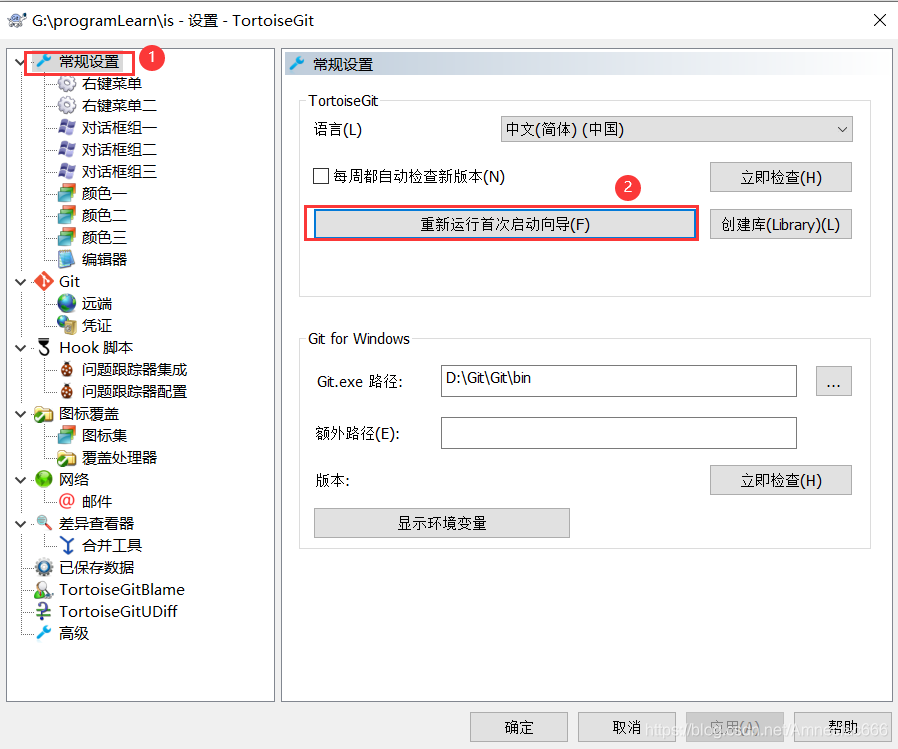Viewport: 898px width, 749px height.
Task: Select 颜色二 in settings tree
Action: (104, 215)
